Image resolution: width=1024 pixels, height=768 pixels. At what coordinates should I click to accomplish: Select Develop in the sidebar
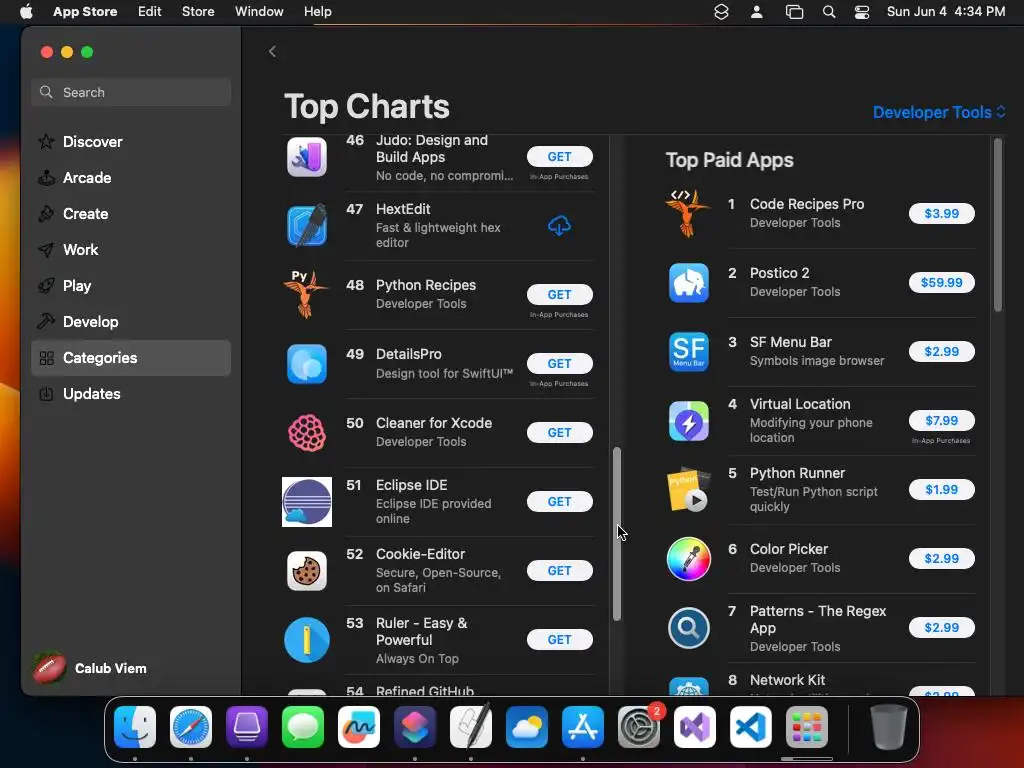(131, 322)
